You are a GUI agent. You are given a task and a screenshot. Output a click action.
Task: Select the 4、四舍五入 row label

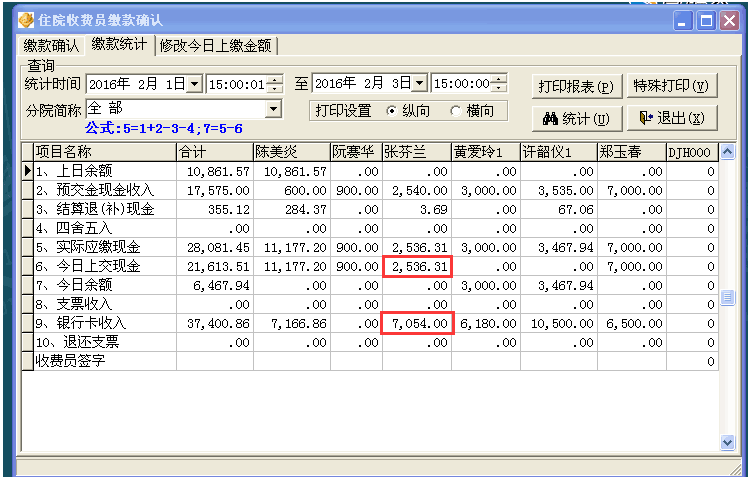click(105, 228)
